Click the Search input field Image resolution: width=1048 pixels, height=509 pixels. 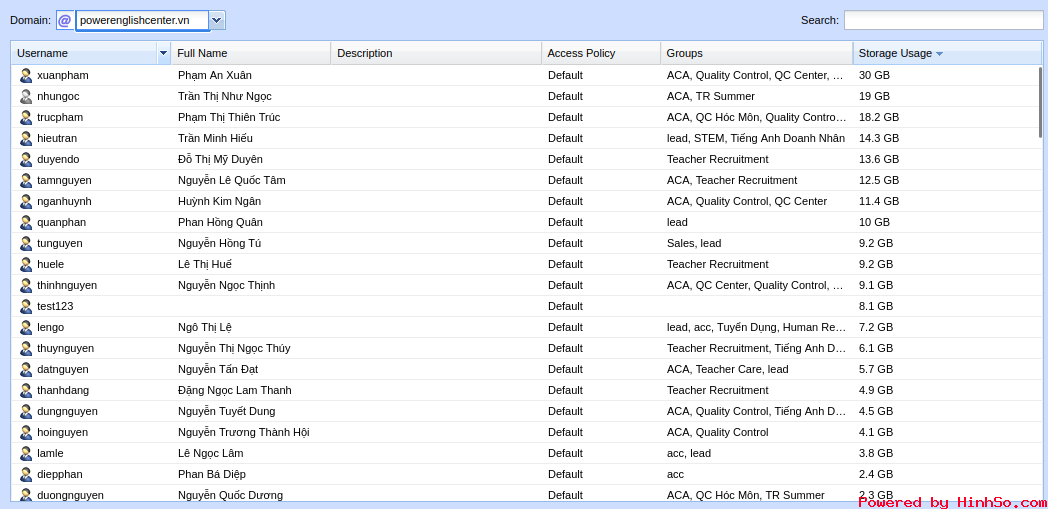pos(943,21)
